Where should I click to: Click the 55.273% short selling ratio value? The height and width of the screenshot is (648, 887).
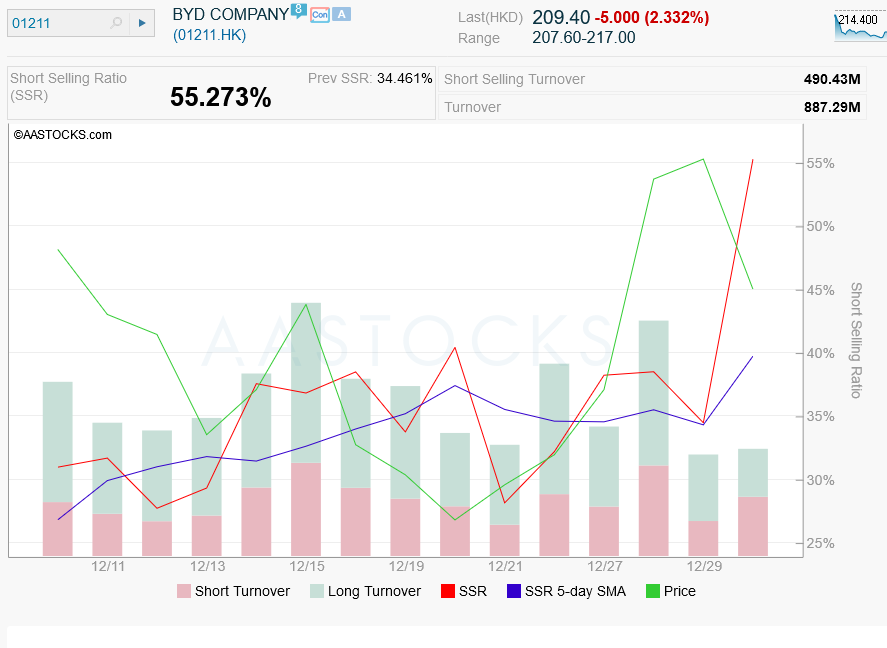[x=221, y=97]
